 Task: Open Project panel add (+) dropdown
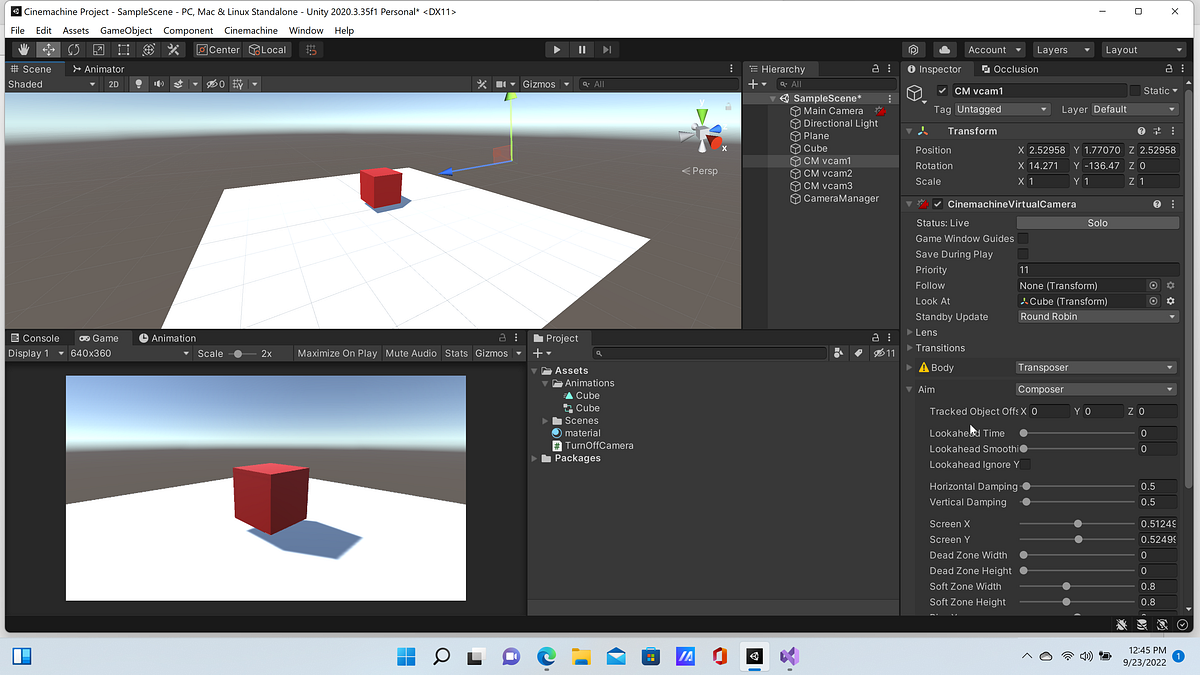(x=542, y=353)
